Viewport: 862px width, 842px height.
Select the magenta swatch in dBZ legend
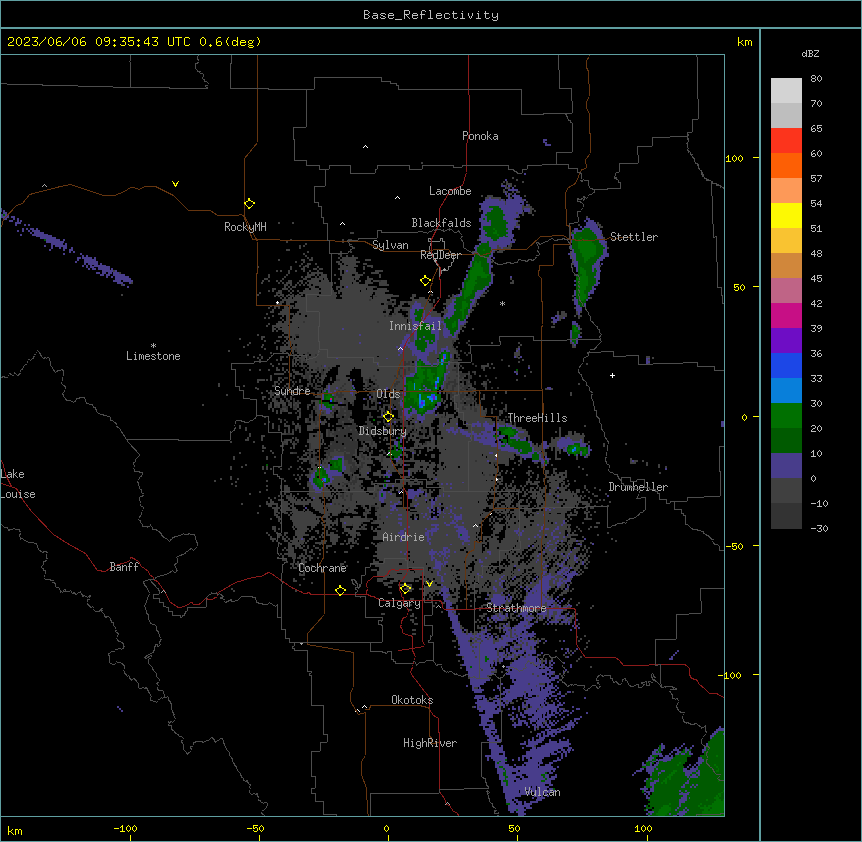pyautogui.click(x=786, y=315)
